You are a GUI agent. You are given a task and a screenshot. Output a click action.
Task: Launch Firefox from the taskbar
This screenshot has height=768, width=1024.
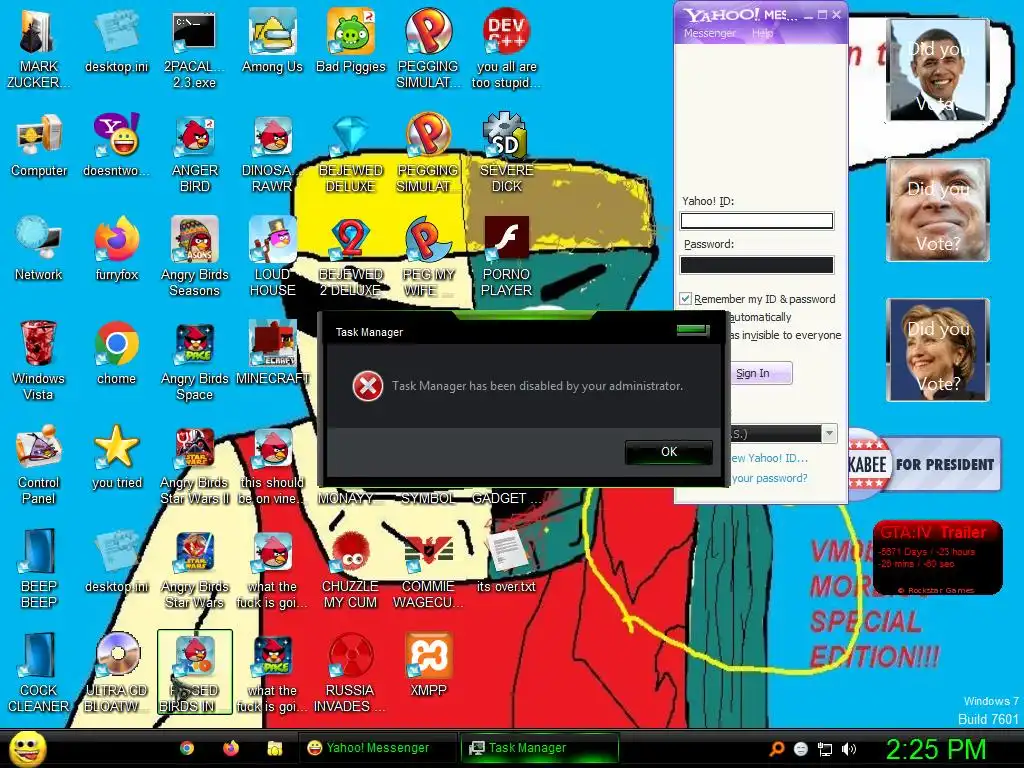pyautogui.click(x=231, y=748)
